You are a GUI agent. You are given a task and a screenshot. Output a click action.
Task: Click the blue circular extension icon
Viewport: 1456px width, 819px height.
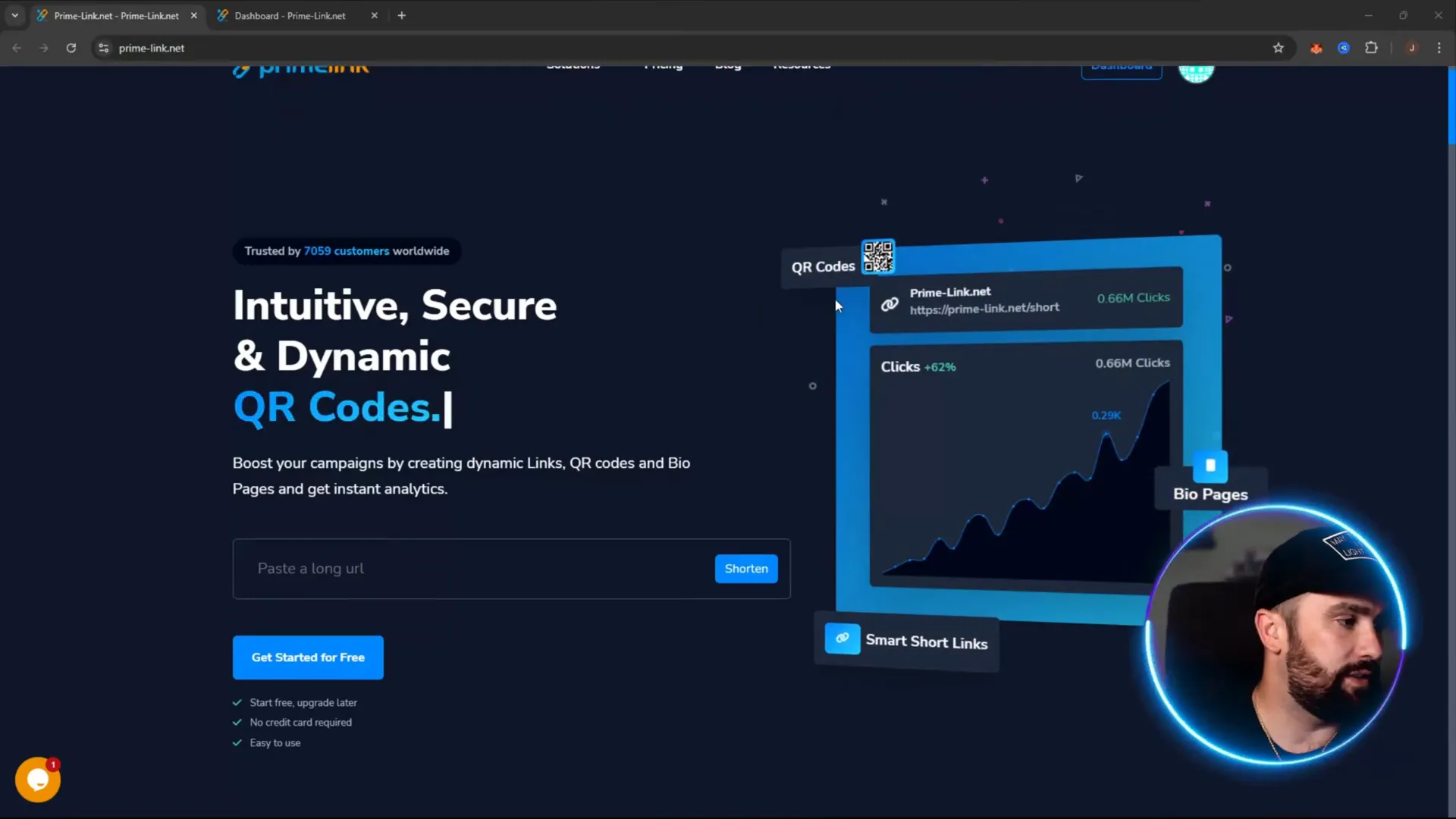click(x=1344, y=48)
